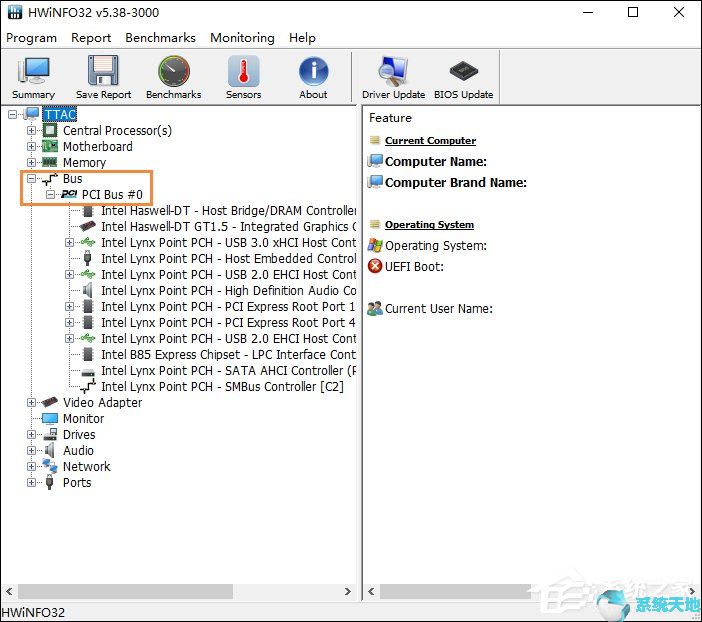Open the Benchmarks menu
Screen dimensions: 702x622
(160, 38)
